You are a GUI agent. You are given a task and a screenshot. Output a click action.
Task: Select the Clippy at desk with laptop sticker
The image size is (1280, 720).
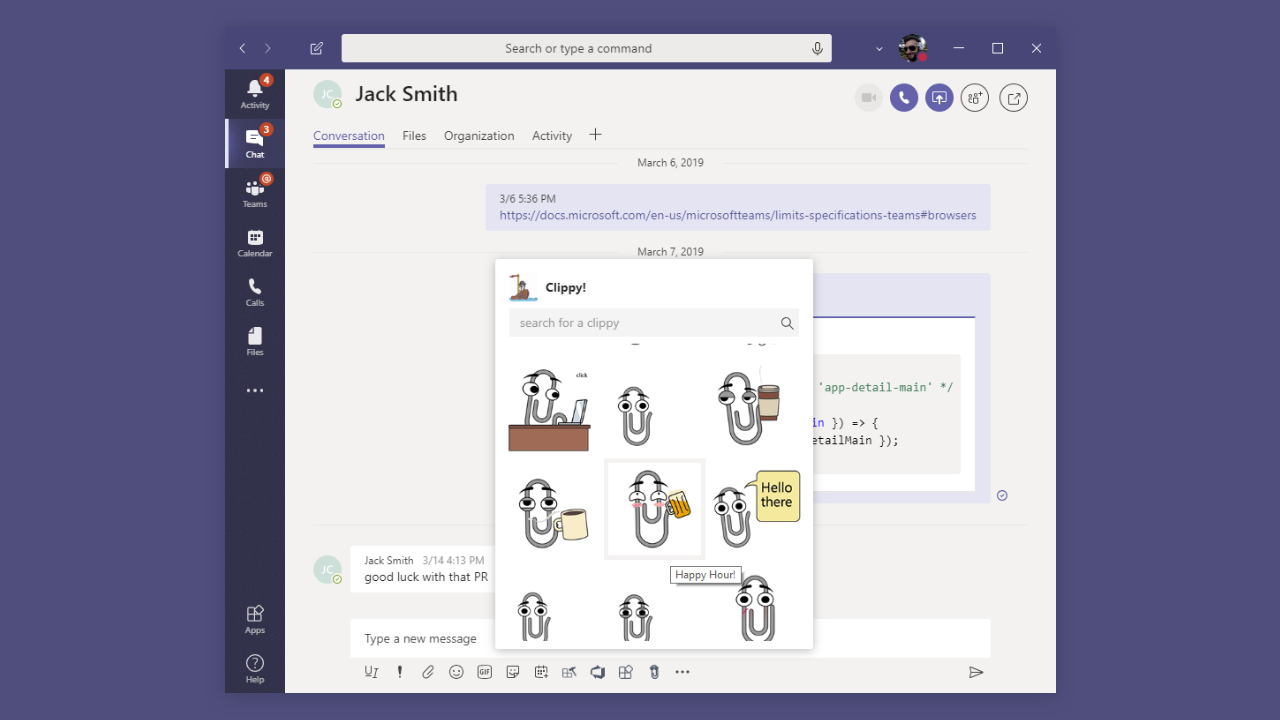pyautogui.click(x=549, y=410)
